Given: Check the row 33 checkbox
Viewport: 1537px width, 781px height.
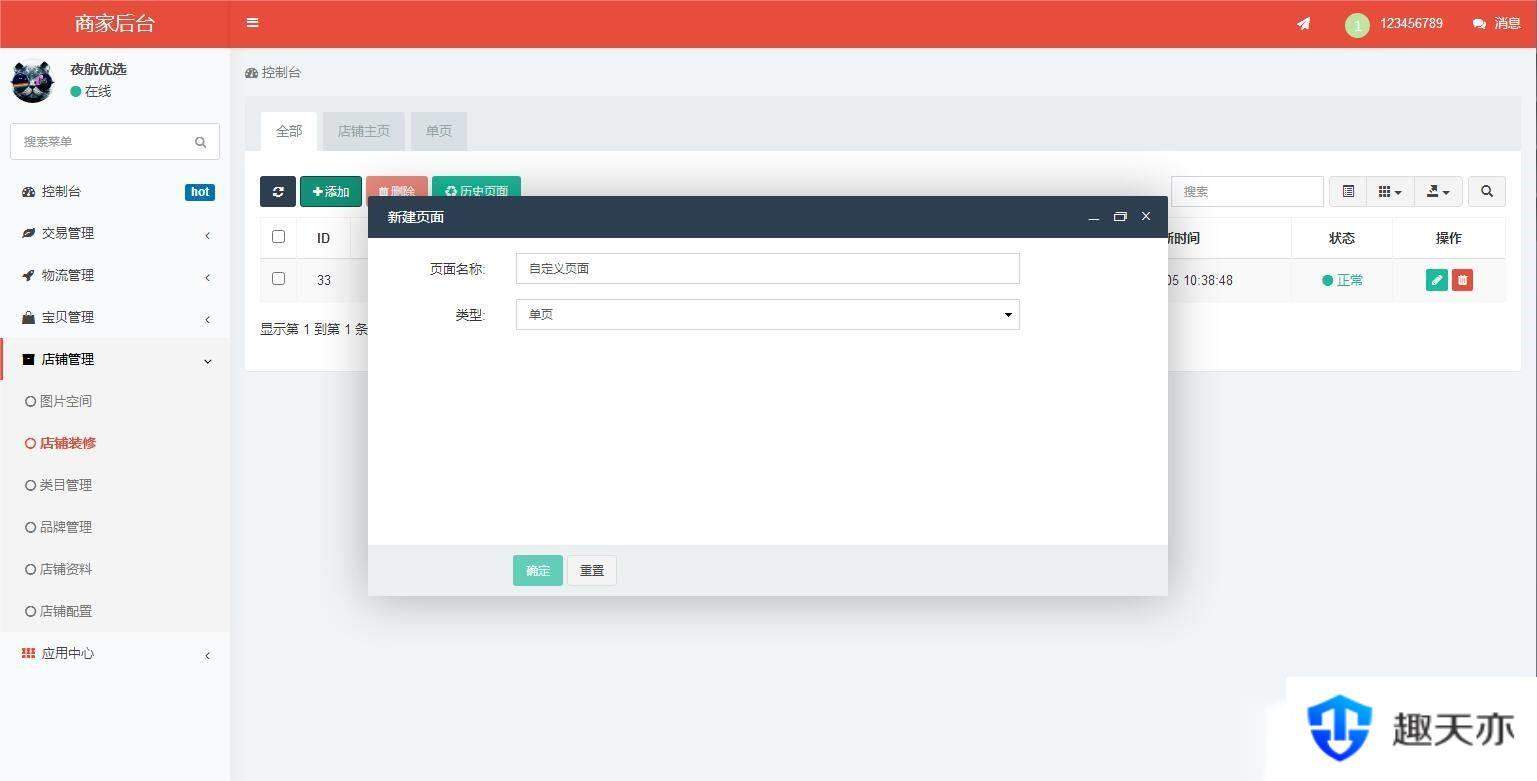Looking at the screenshot, I should [278, 279].
